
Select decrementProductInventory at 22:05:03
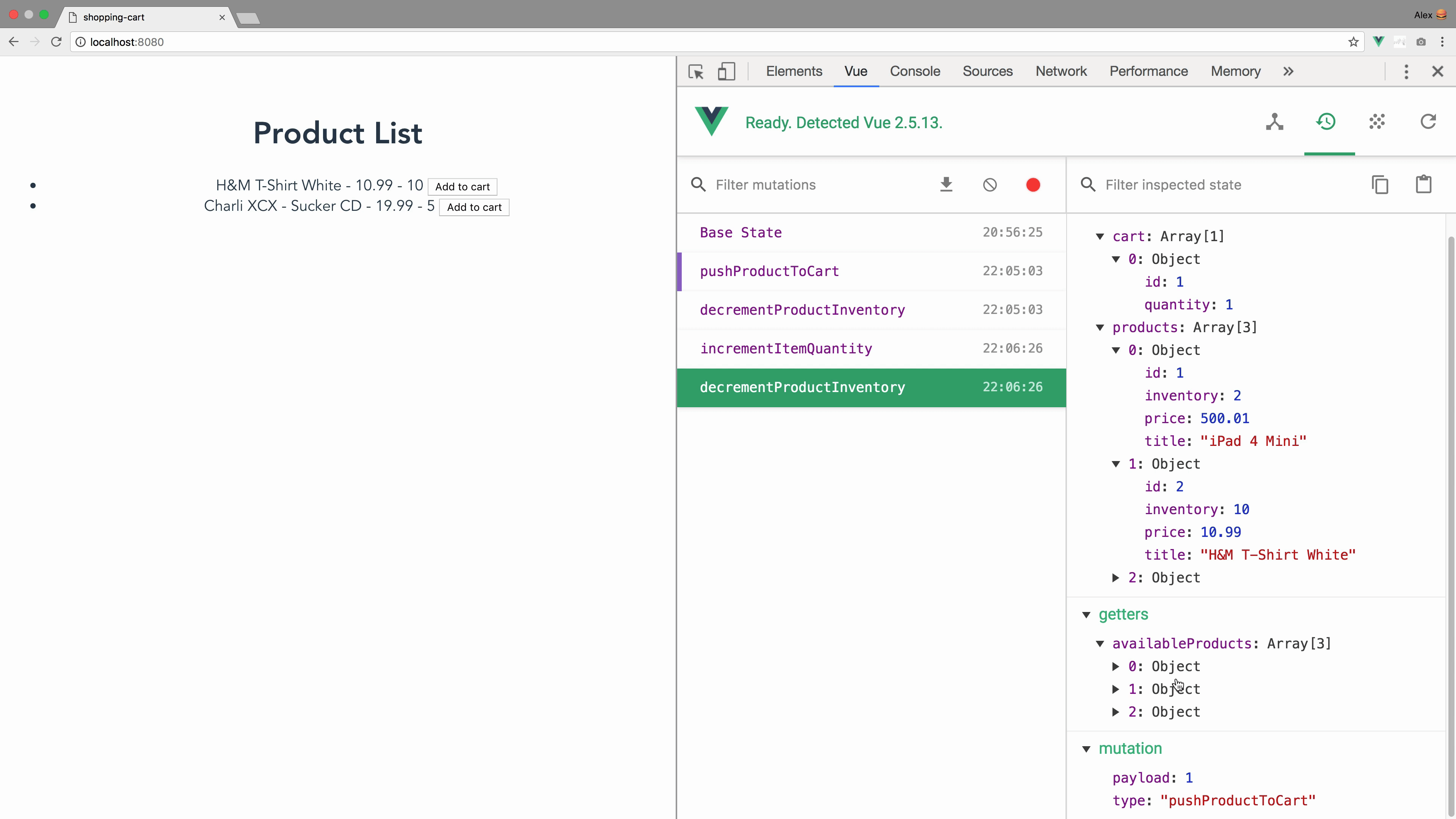pos(871,310)
